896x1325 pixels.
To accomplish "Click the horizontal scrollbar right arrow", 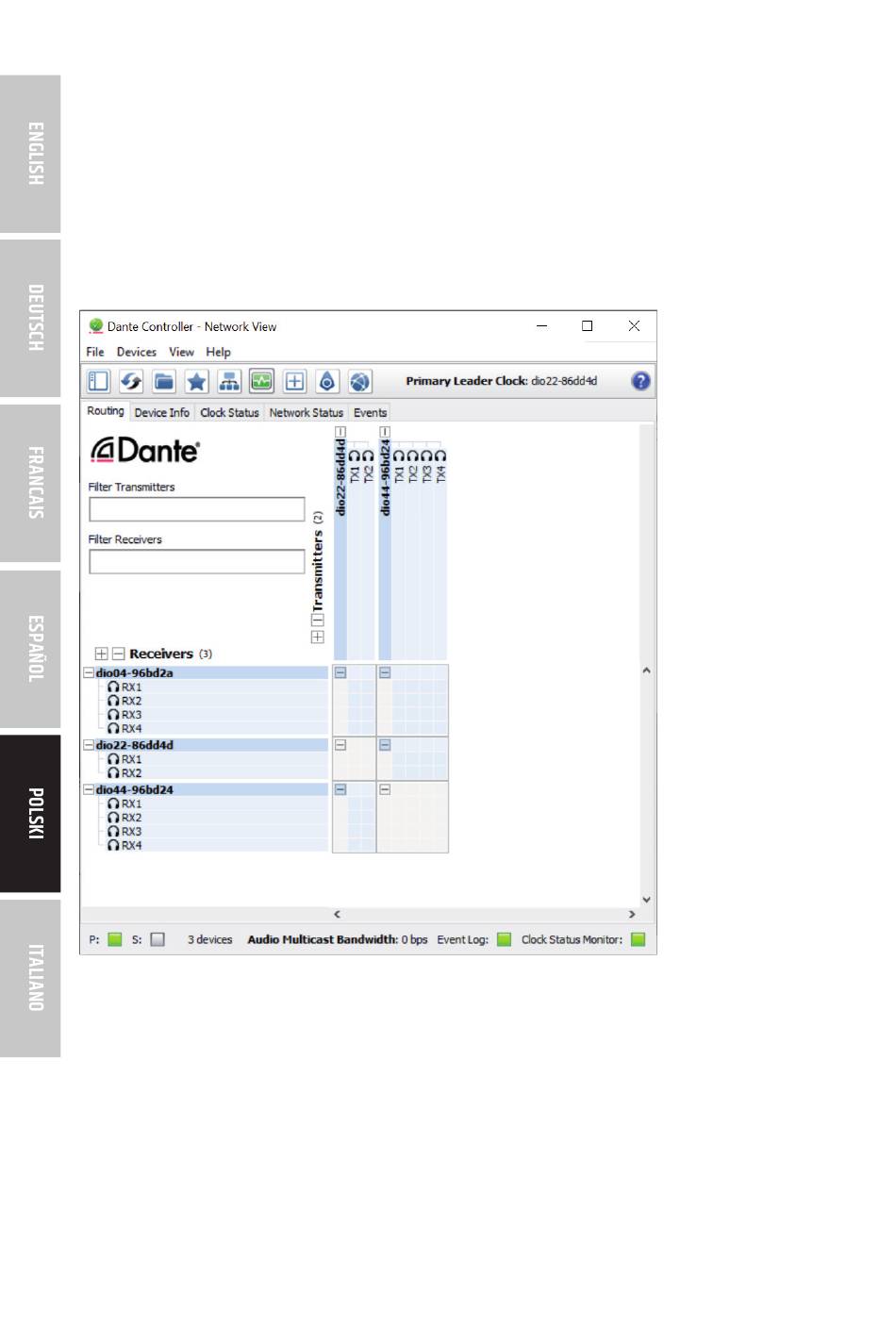I will [x=632, y=914].
